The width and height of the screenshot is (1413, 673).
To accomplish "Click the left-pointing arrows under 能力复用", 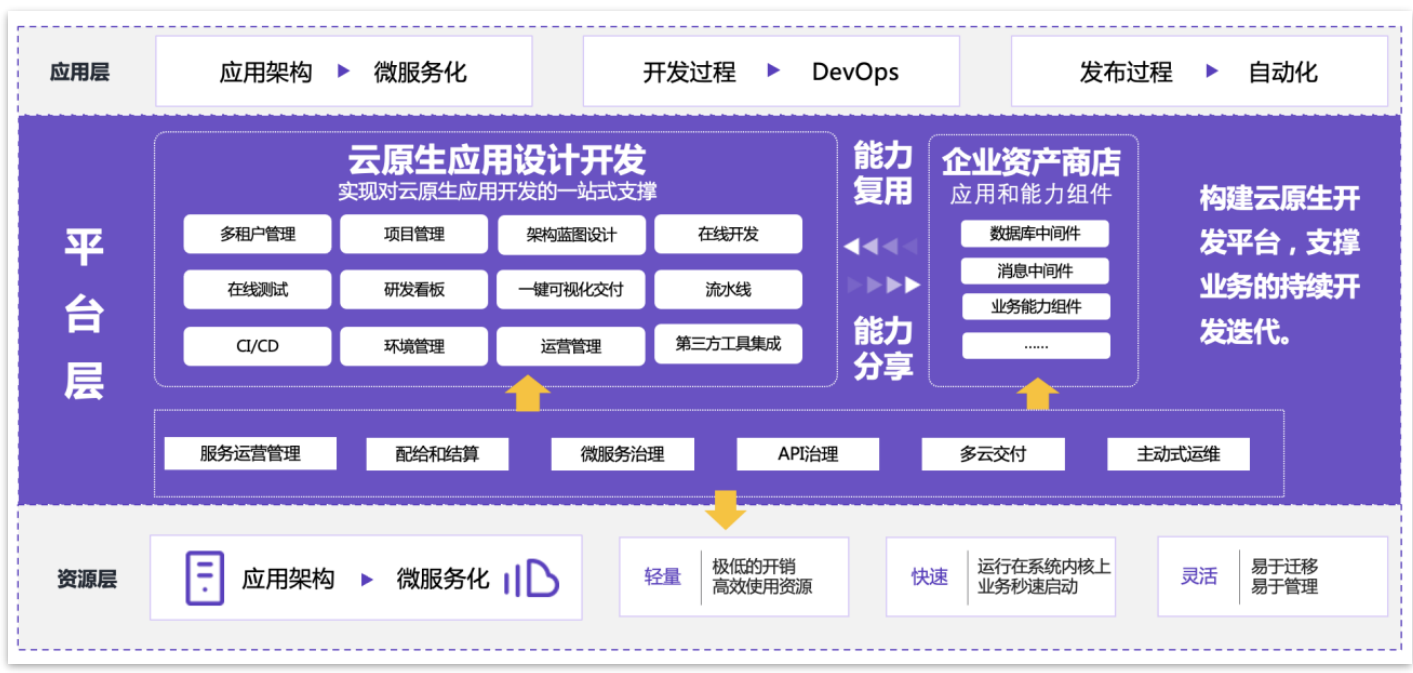I will 881,246.
